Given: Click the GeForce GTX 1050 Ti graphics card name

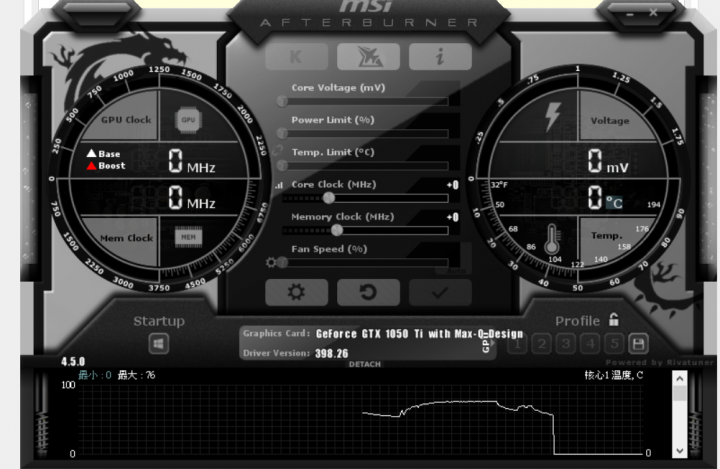Looking at the screenshot, I should coord(420,334).
